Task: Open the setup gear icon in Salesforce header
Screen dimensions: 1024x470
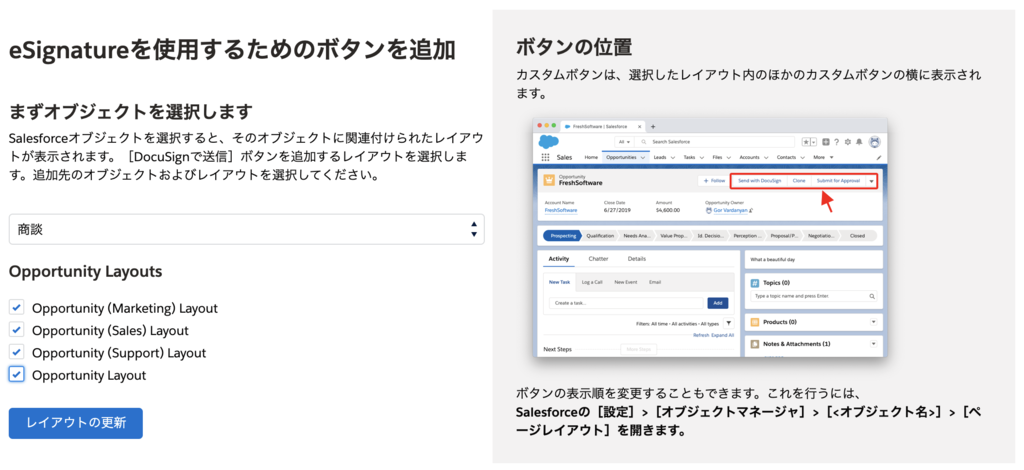Action: pyautogui.click(x=848, y=142)
